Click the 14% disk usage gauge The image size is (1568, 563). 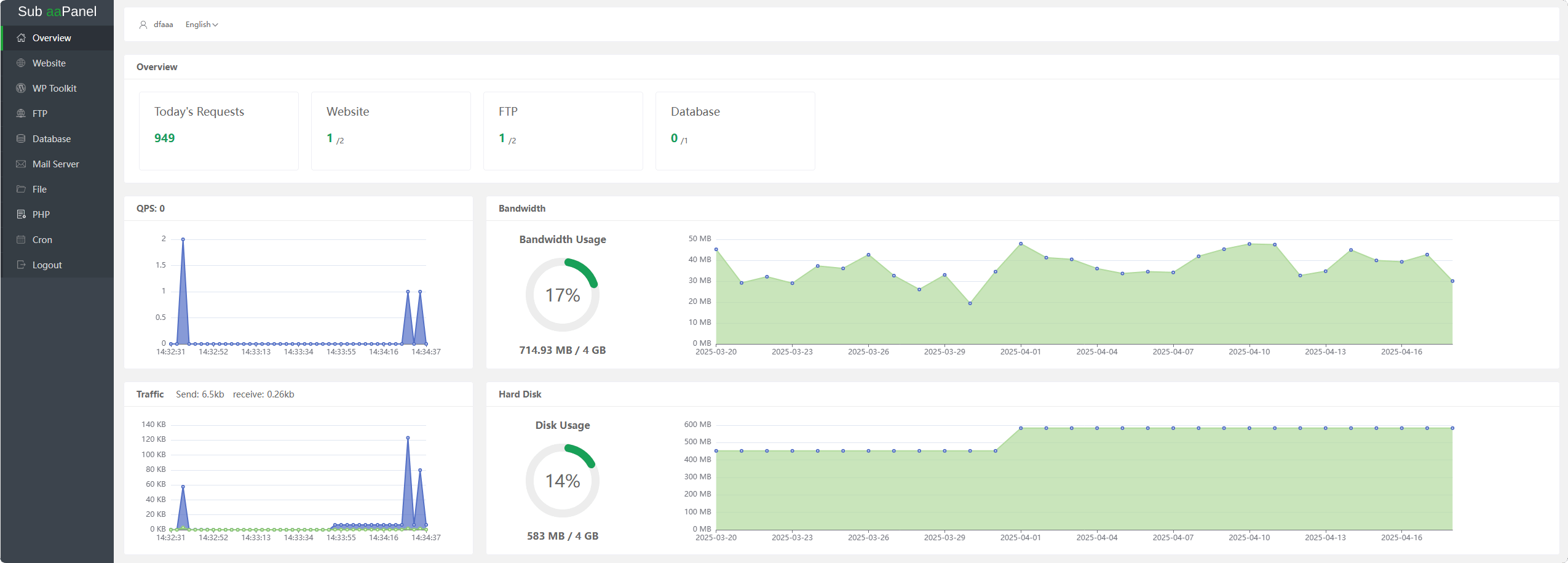pos(562,481)
